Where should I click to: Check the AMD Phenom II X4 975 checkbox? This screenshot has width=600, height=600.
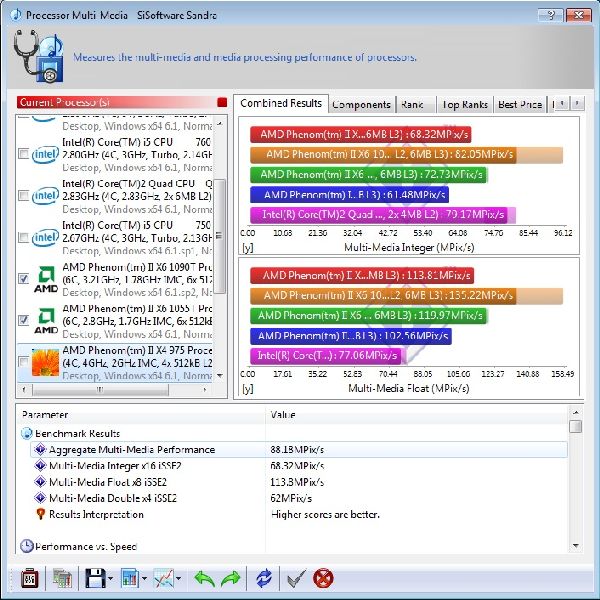[x=23, y=362]
